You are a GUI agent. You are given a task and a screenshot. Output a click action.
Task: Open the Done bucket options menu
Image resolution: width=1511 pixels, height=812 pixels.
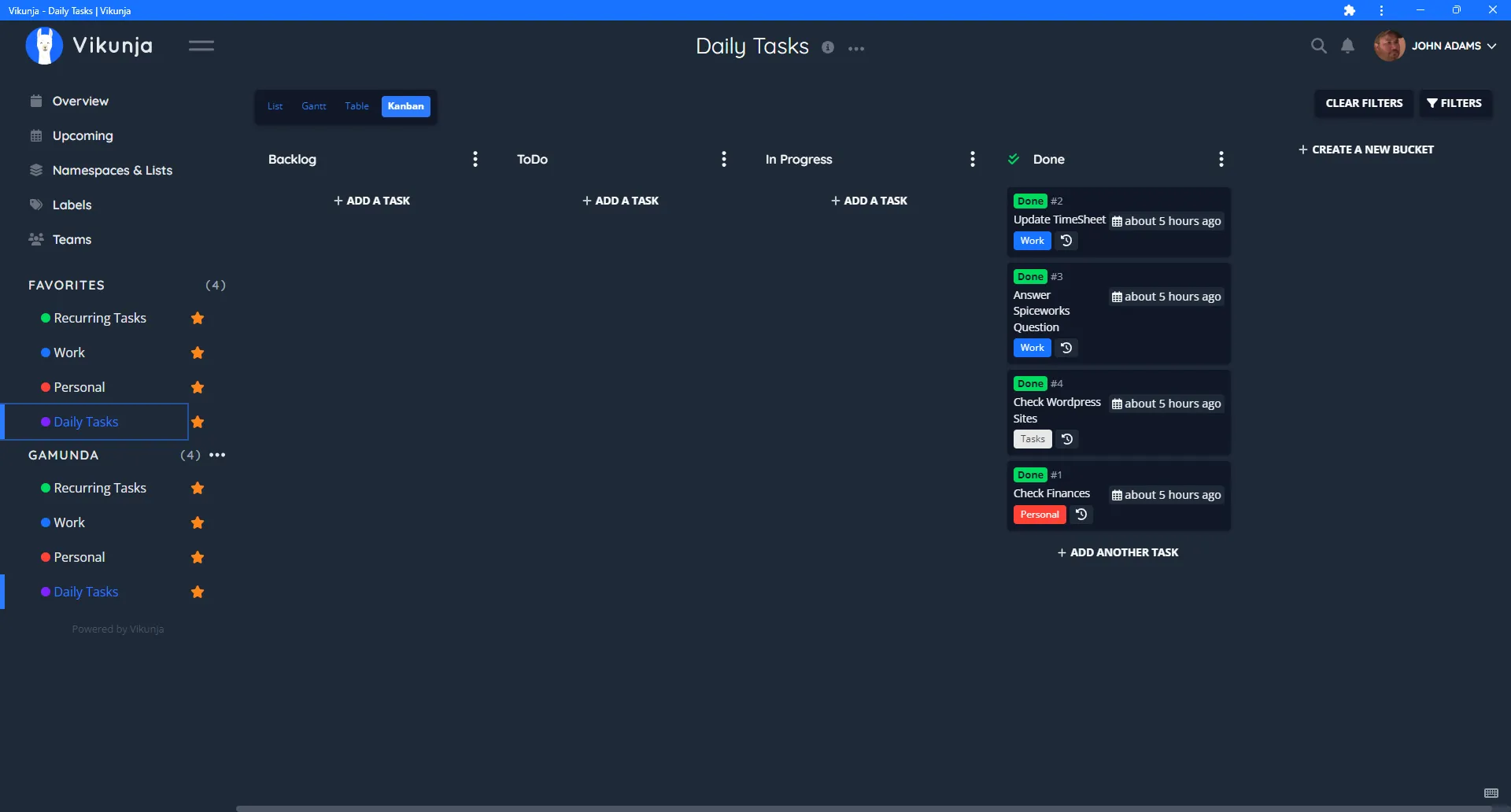[x=1221, y=159]
